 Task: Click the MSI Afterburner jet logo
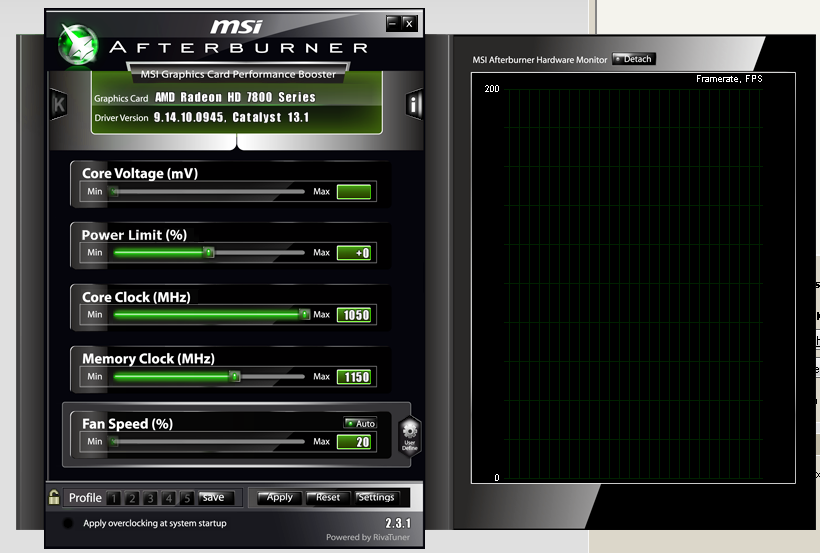78,45
